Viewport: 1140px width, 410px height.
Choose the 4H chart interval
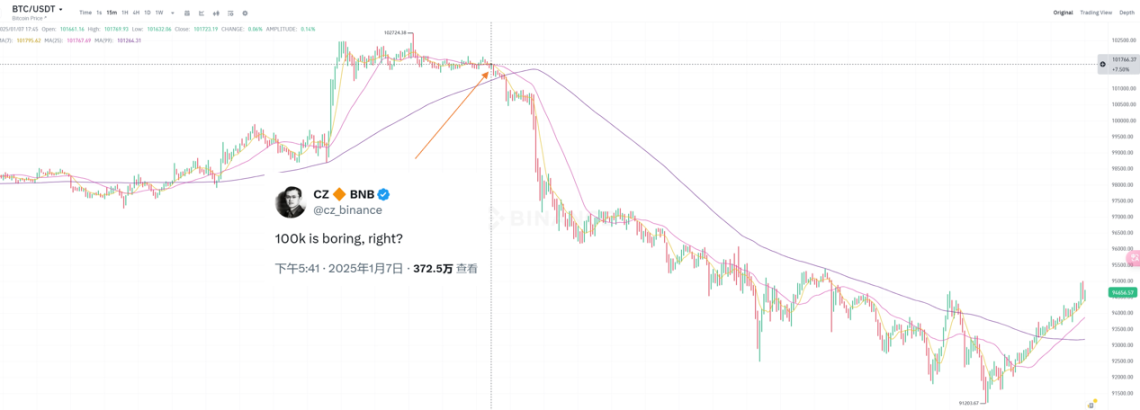pyautogui.click(x=136, y=12)
